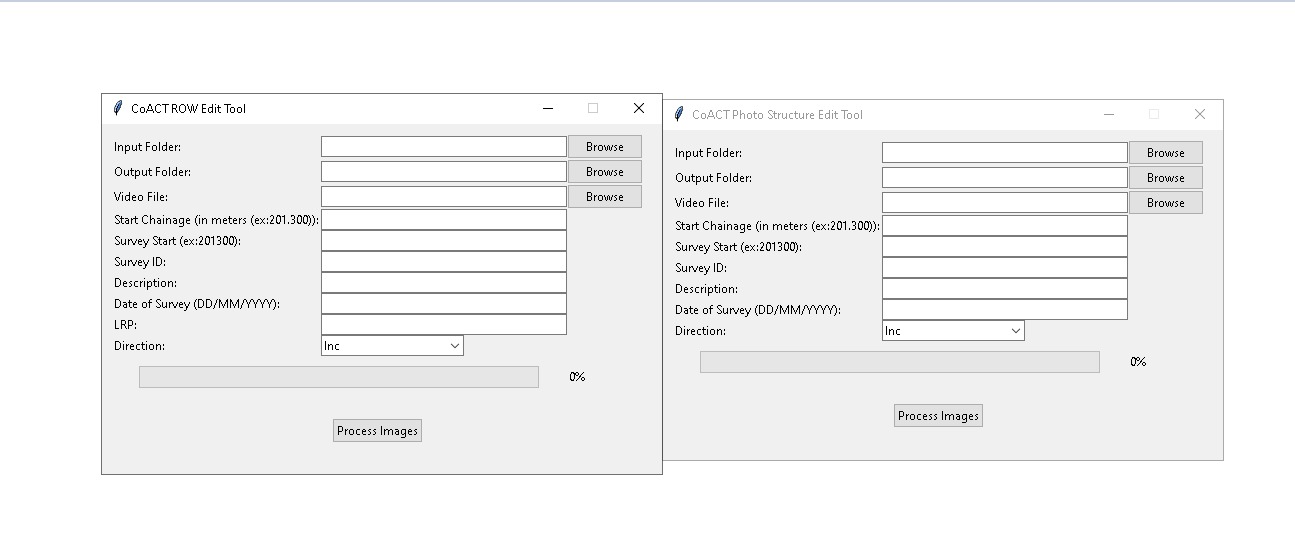Click Description field in Photo Structure tool

pyautogui.click(x=1004, y=289)
